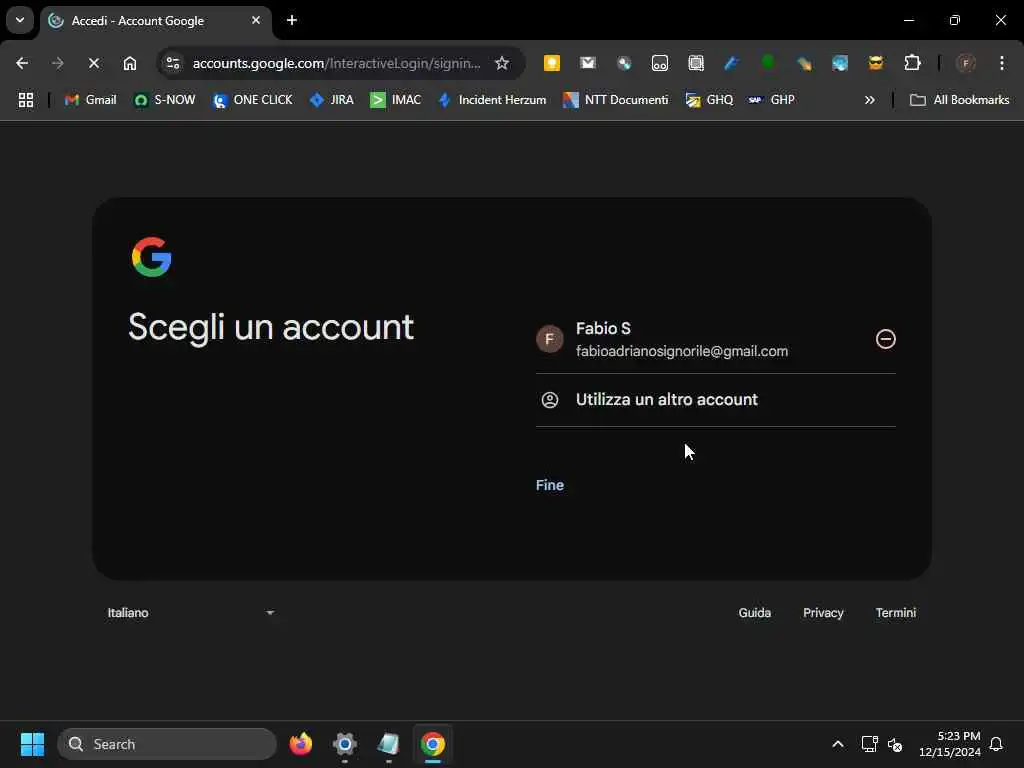1024x768 pixels.
Task: Open the notifications bell
Action: (996, 744)
